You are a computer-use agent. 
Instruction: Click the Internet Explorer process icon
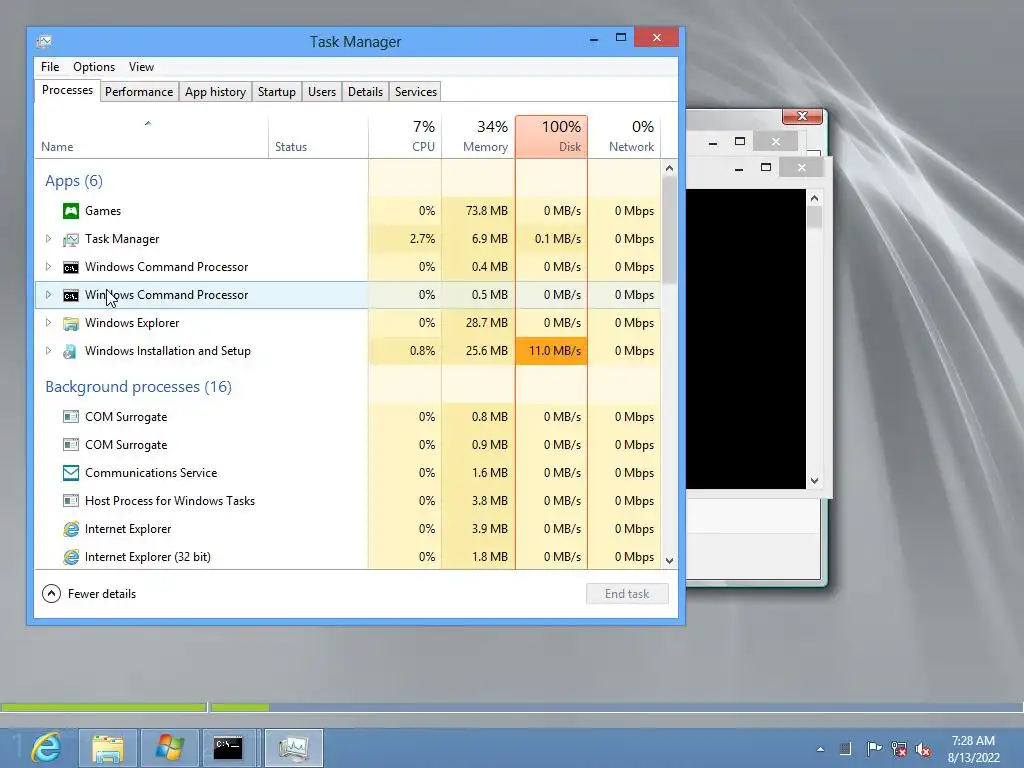[71, 529]
